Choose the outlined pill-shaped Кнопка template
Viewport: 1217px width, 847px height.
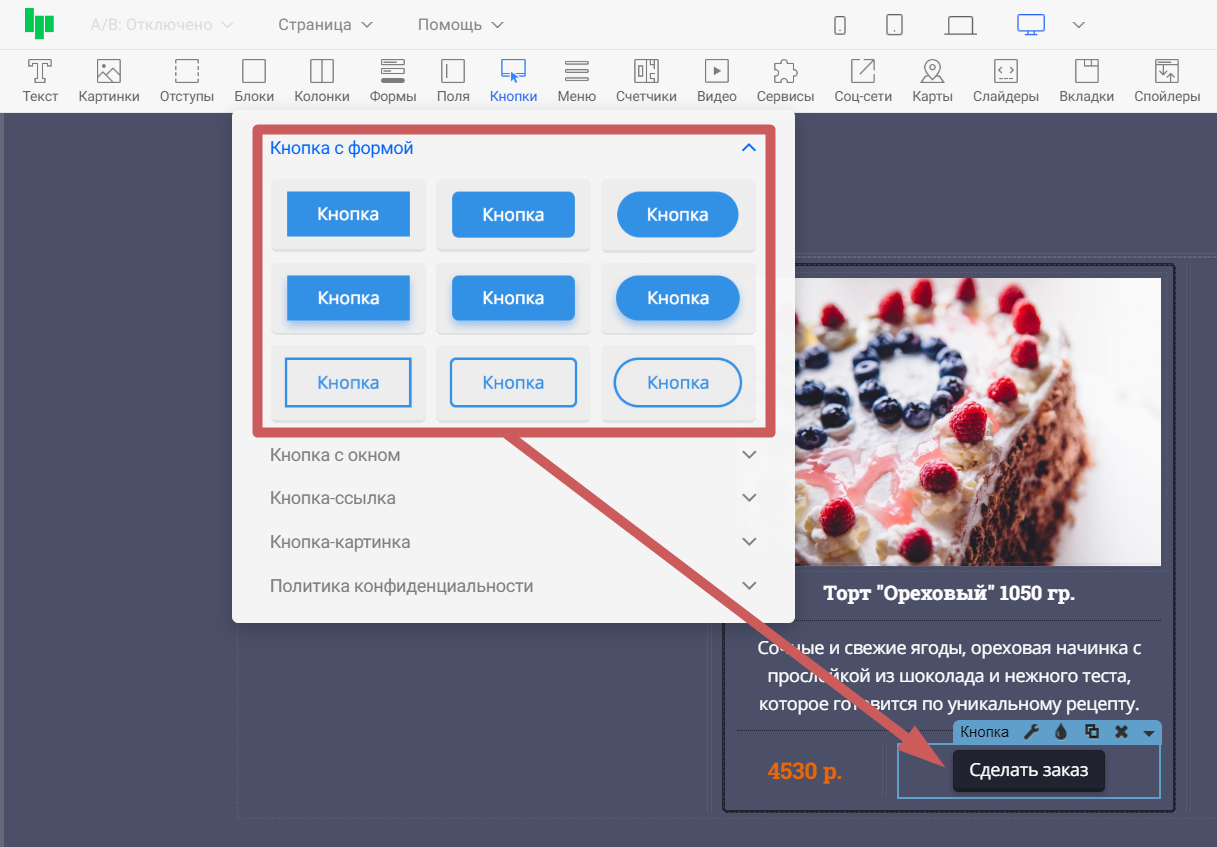click(x=678, y=383)
